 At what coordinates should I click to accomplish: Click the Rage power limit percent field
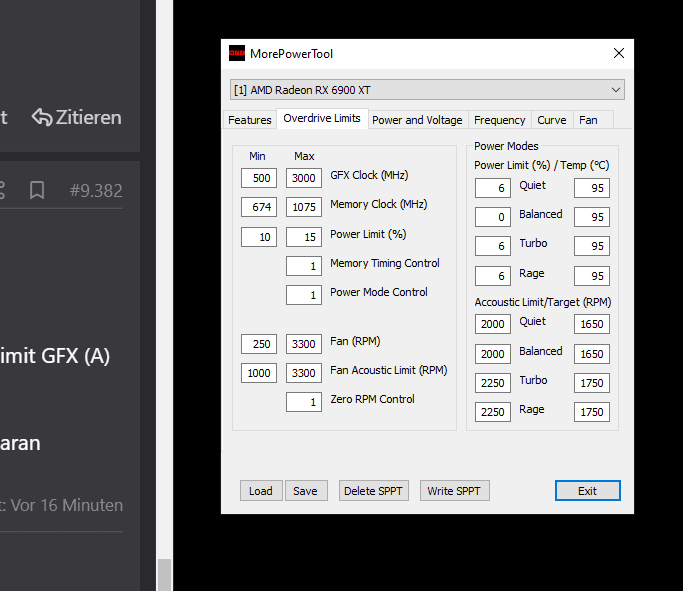click(493, 276)
